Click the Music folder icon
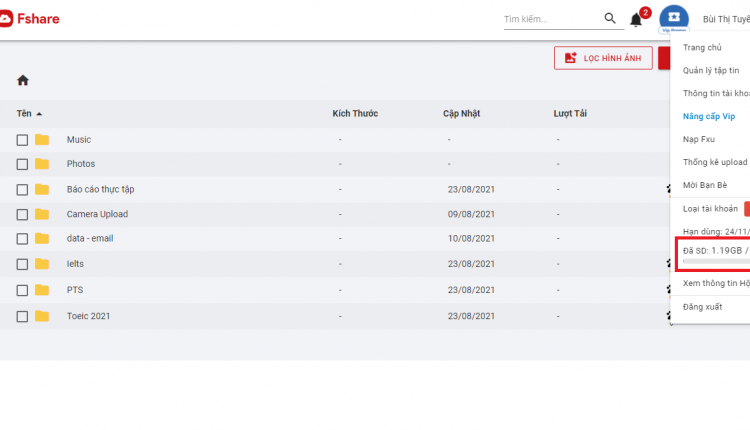750x430 pixels. pos(42,140)
